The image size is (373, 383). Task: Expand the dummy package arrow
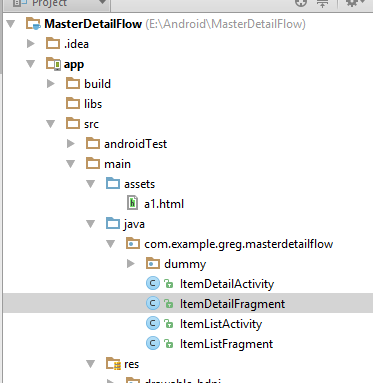(131, 264)
